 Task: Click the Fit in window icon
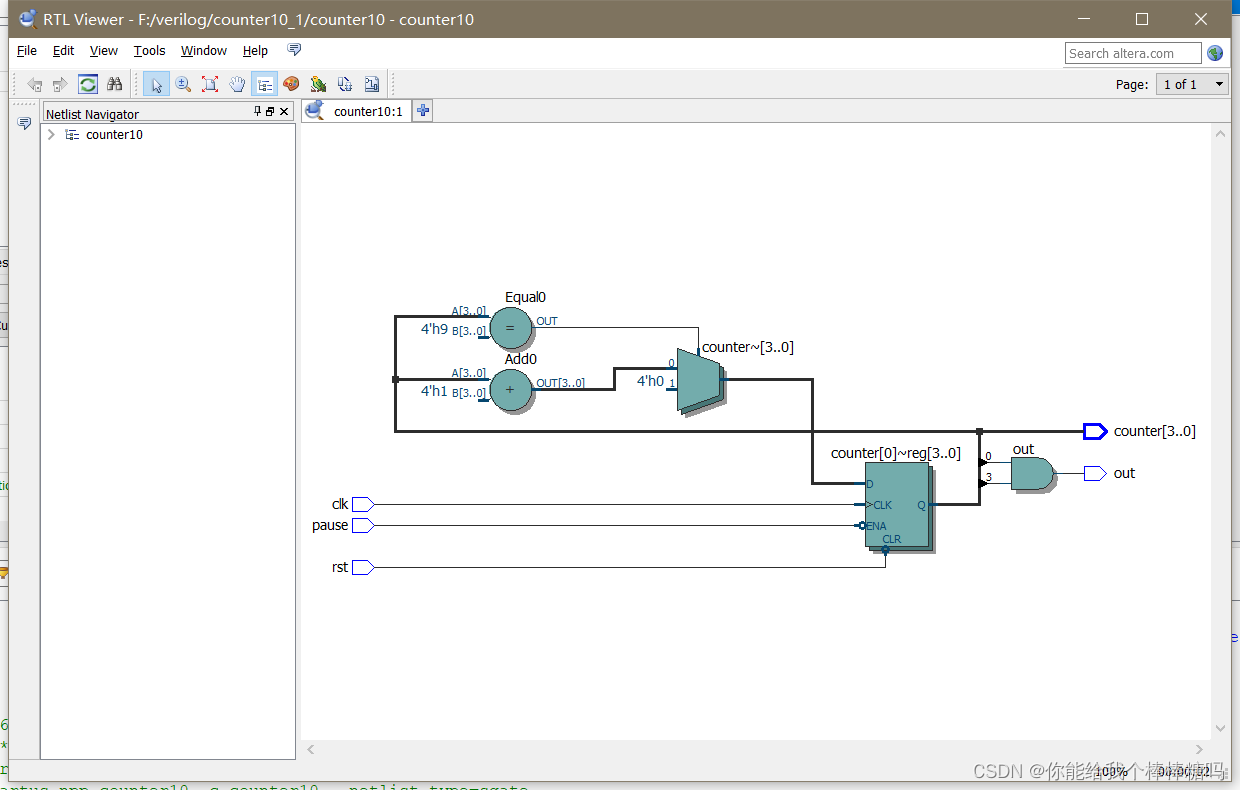click(210, 84)
